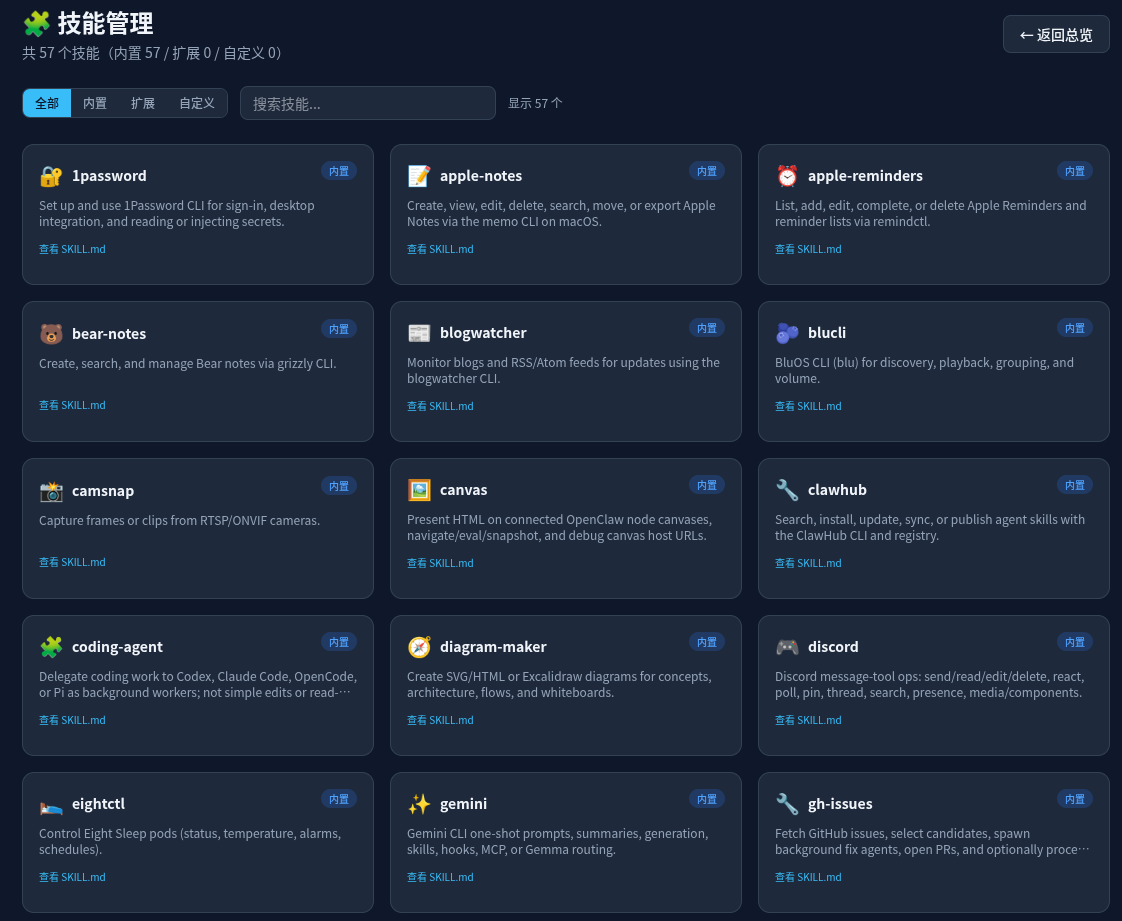Open SKILL.md link for clawhub
Screen dimensions: 1122x921
[x=808, y=563]
